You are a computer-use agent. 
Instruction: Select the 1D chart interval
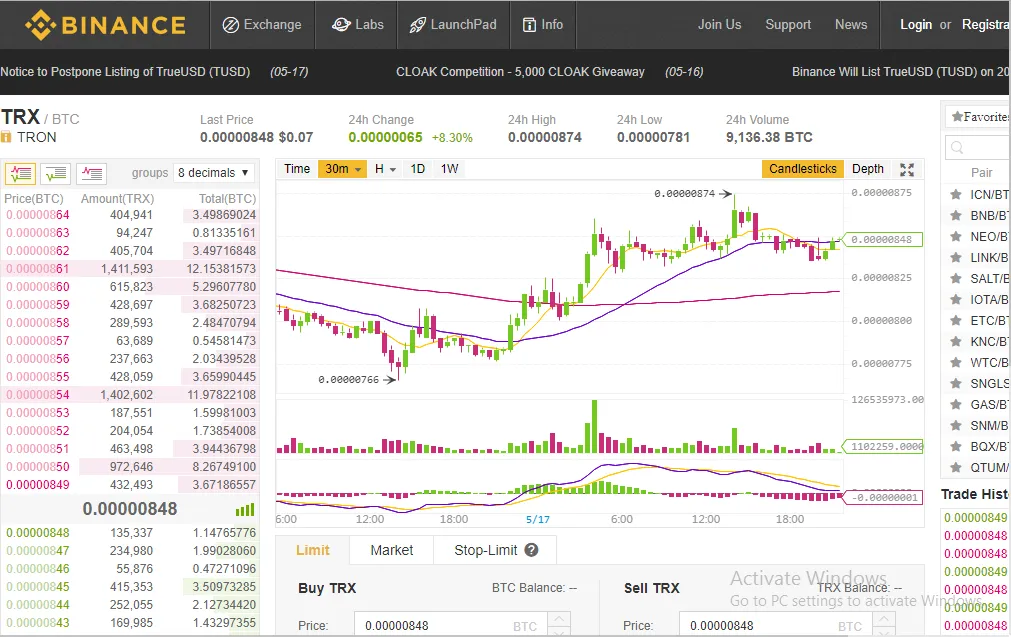pos(418,169)
